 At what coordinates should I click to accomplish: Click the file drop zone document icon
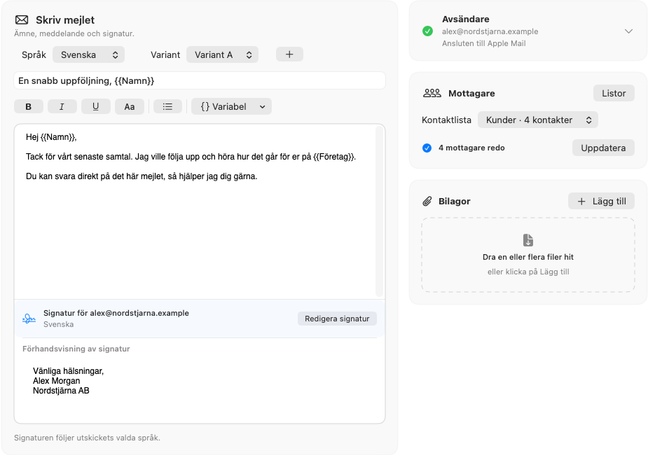tap(528, 240)
